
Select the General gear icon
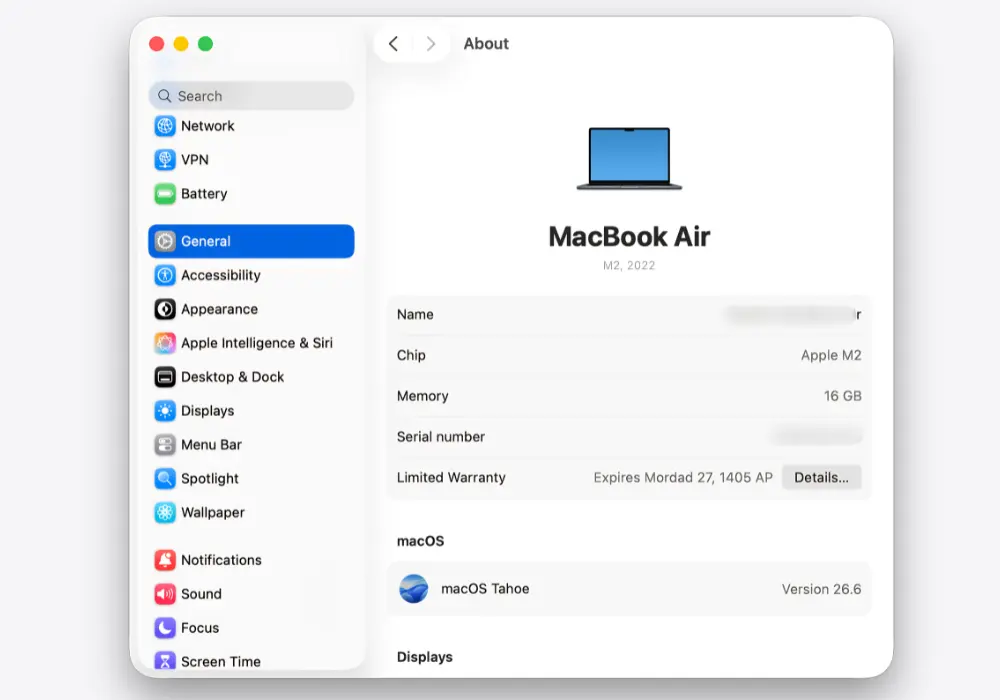[x=165, y=242]
